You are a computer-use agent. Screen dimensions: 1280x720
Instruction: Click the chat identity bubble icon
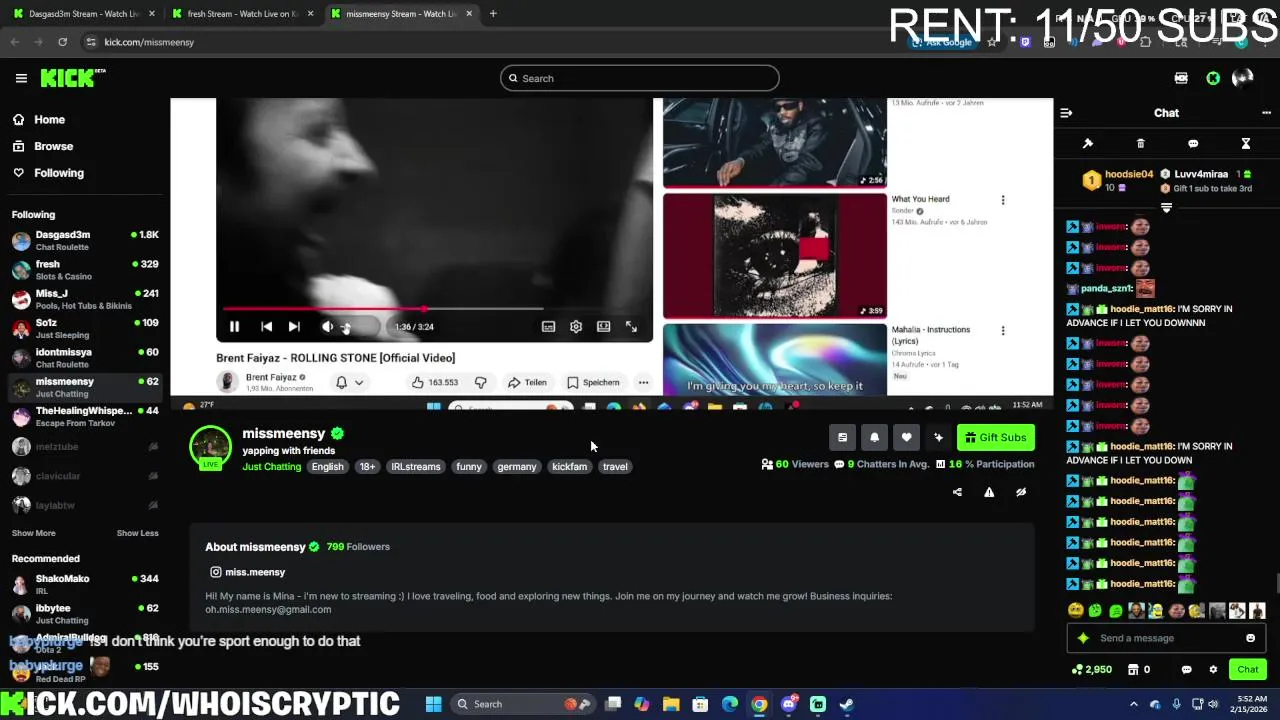(x=1187, y=670)
